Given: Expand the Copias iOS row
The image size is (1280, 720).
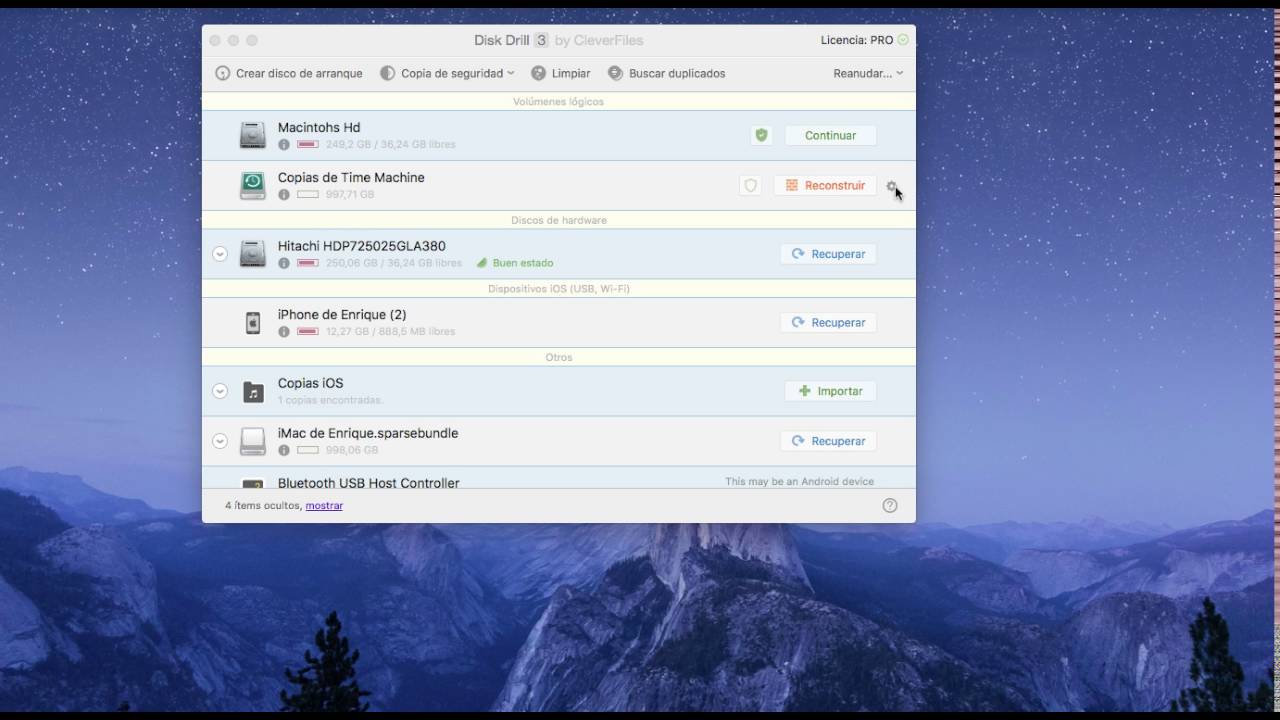Looking at the screenshot, I should click(220, 391).
